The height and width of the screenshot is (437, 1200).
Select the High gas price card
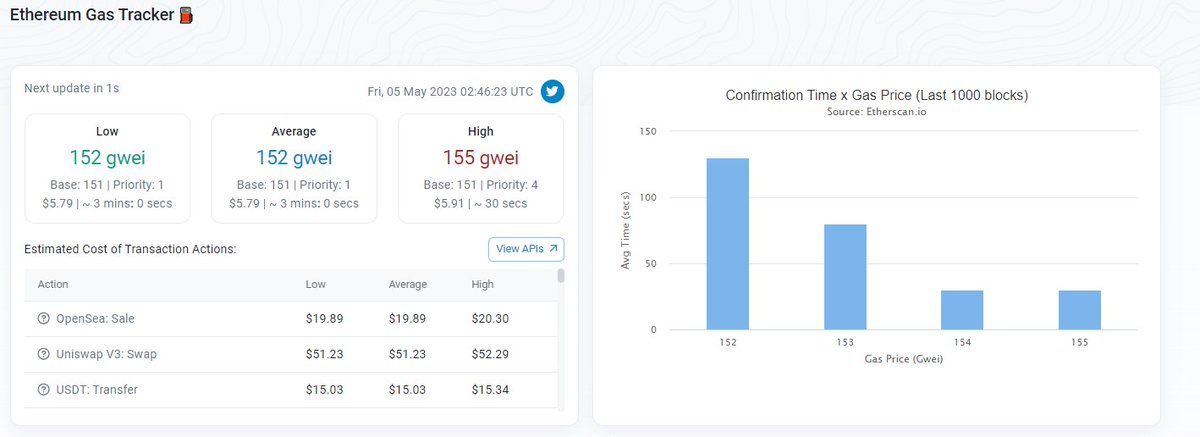(x=480, y=168)
